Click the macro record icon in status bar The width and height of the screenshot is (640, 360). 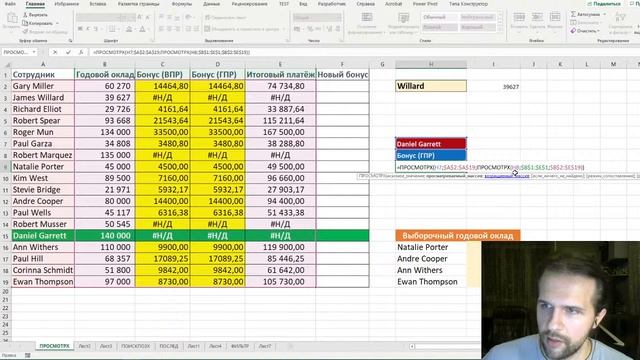tap(27, 356)
